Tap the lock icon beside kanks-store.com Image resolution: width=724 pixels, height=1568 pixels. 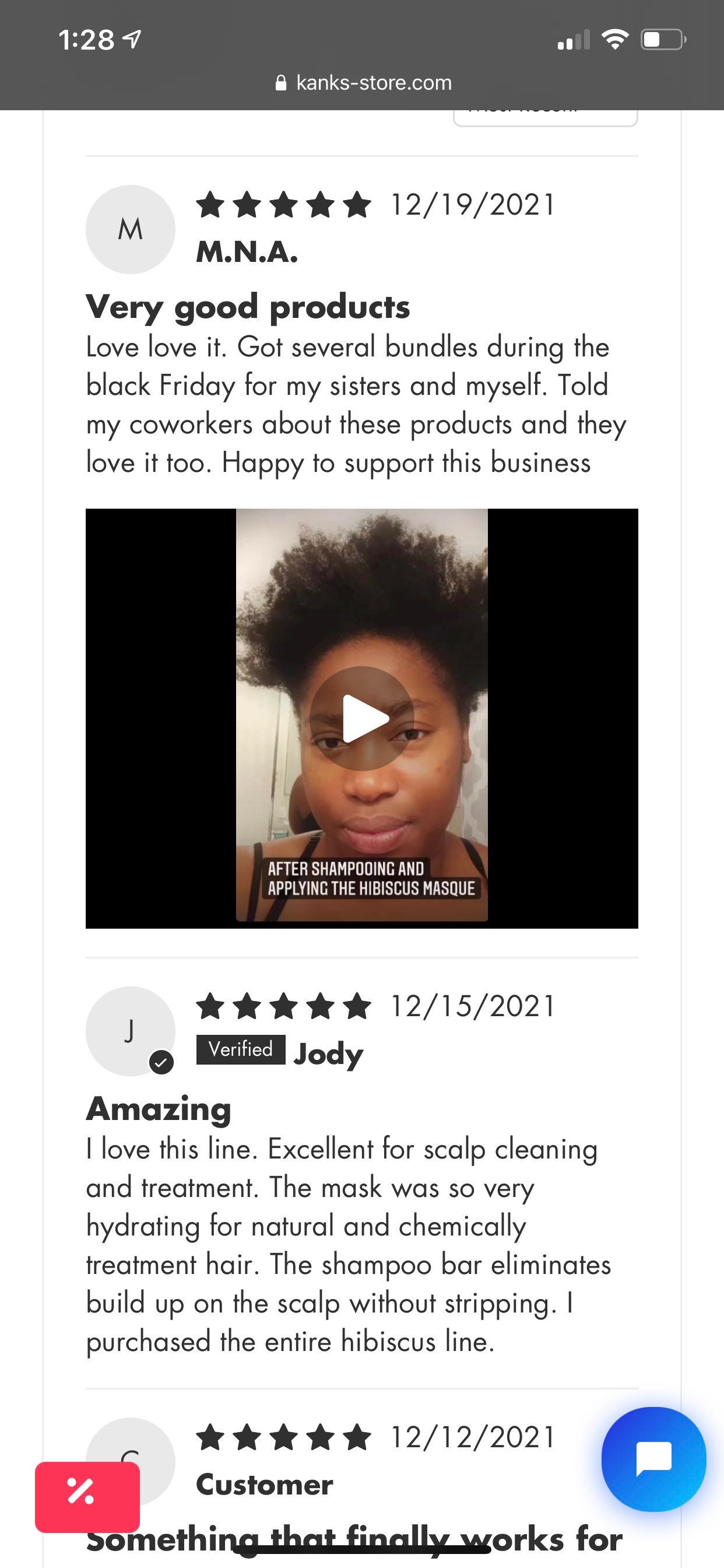point(280,83)
